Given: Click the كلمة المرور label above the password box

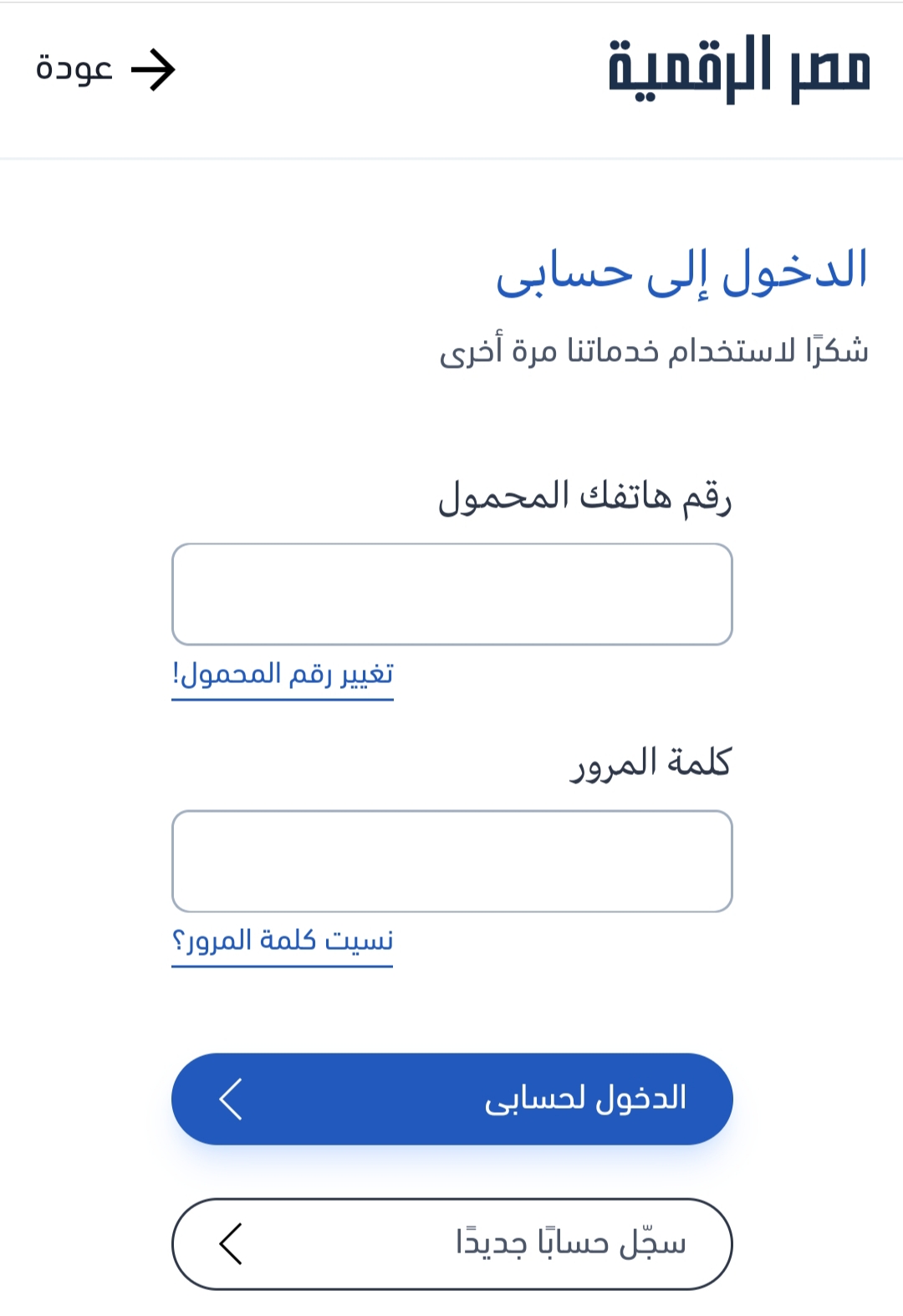Looking at the screenshot, I should tap(651, 764).
